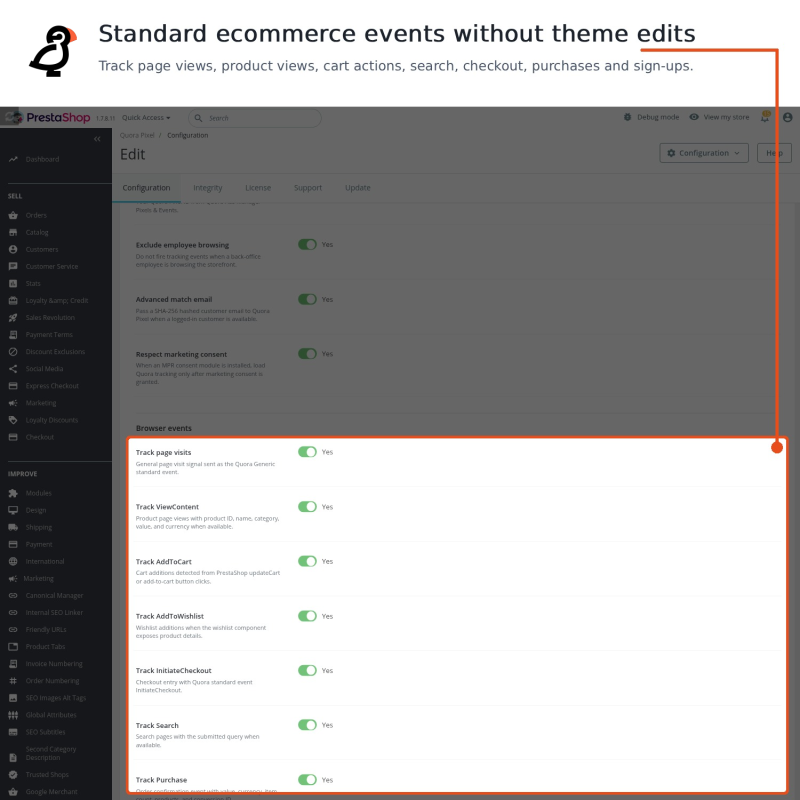The image size is (800, 800).
Task: Open the Support tab
Action: click(308, 188)
